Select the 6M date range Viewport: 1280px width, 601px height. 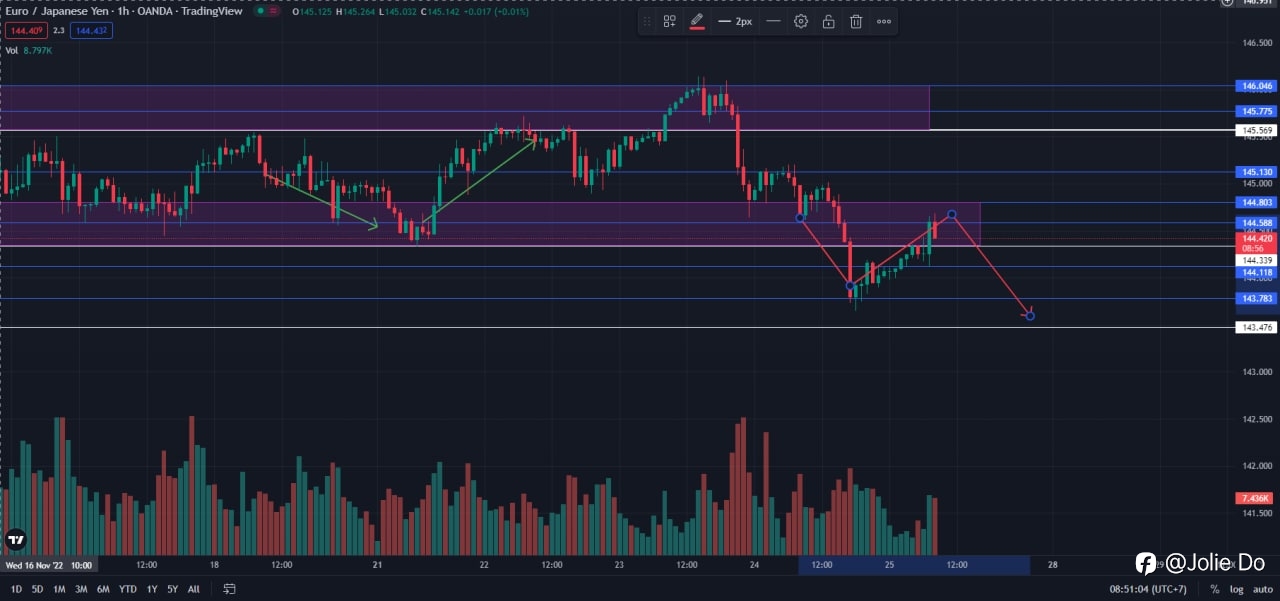(x=103, y=589)
